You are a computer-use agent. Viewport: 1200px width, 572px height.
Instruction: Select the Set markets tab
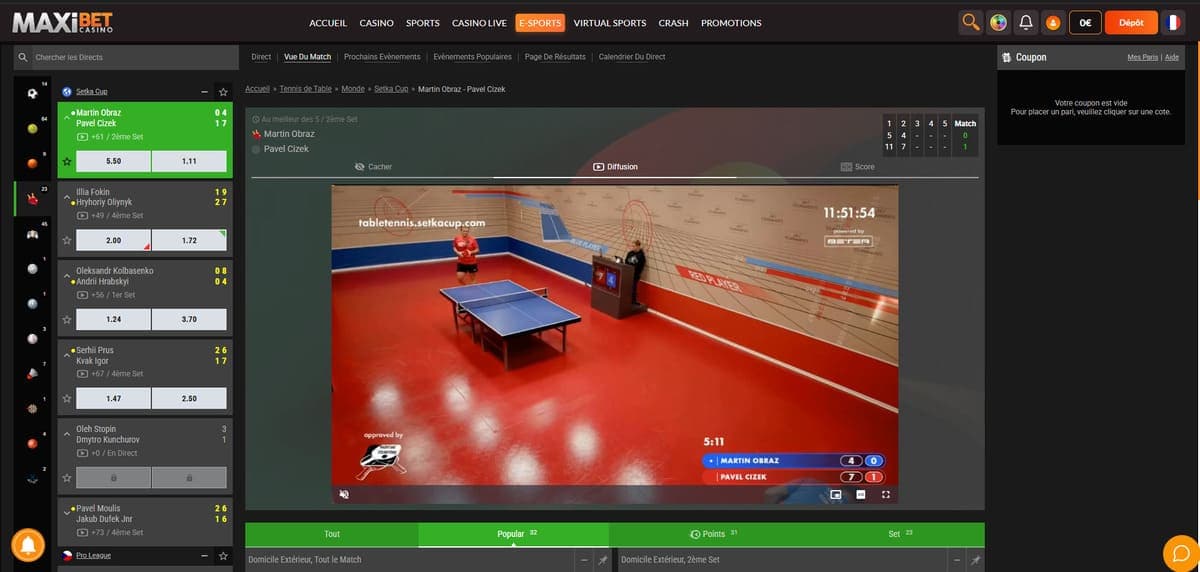pos(900,534)
